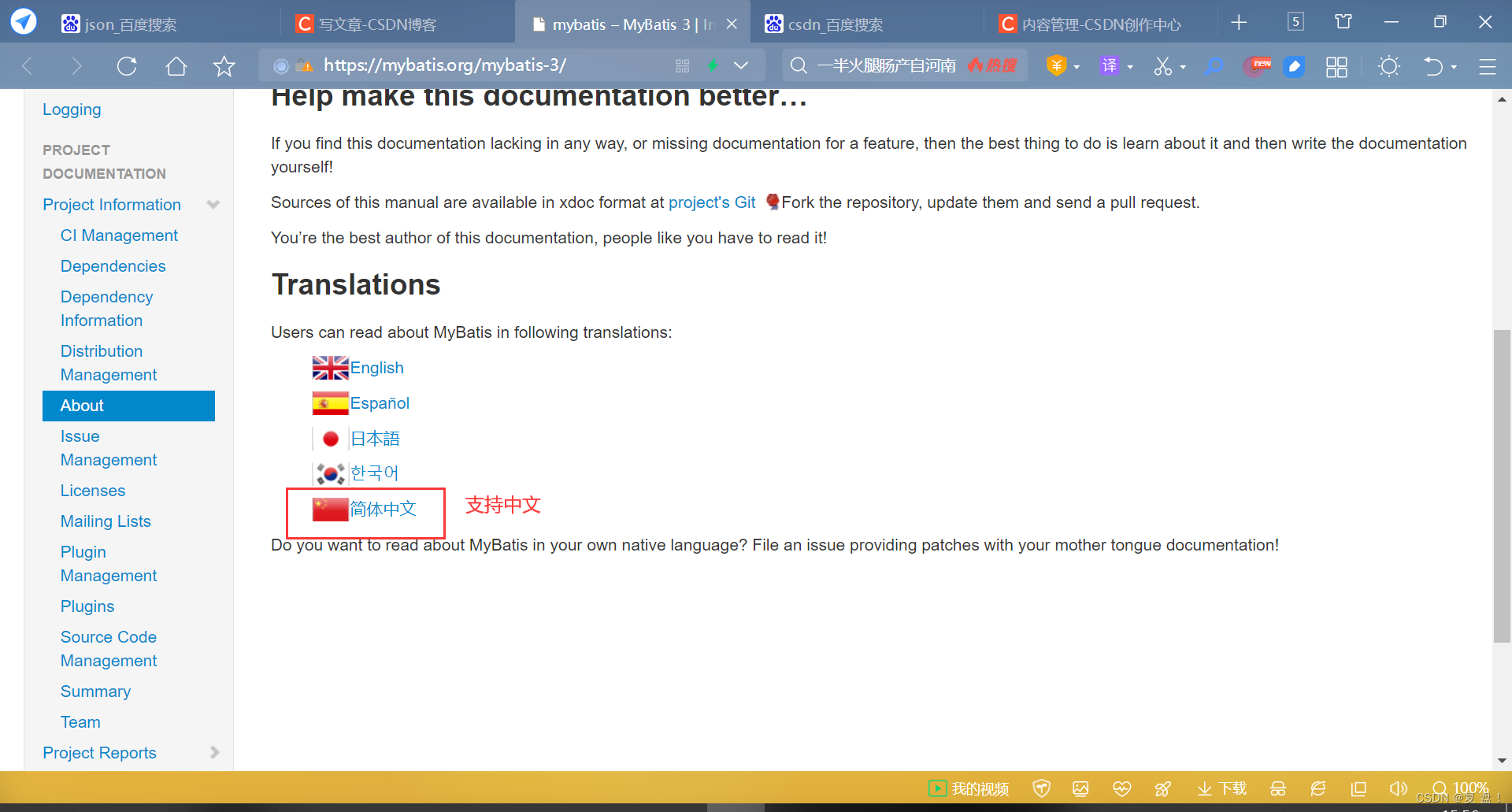
Task: Open Issue Management in sidebar
Action: point(109,448)
